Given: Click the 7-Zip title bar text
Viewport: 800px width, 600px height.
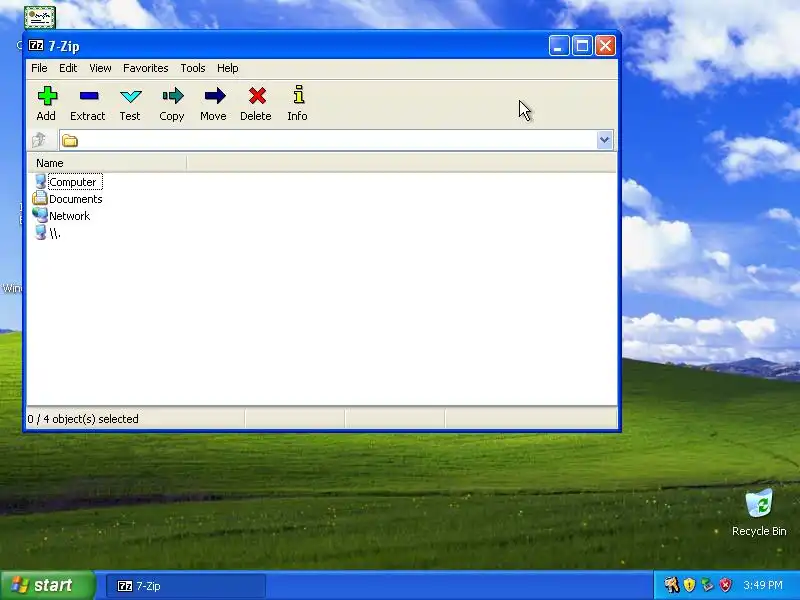Looking at the screenshot, I should click(x=64, y=46).
